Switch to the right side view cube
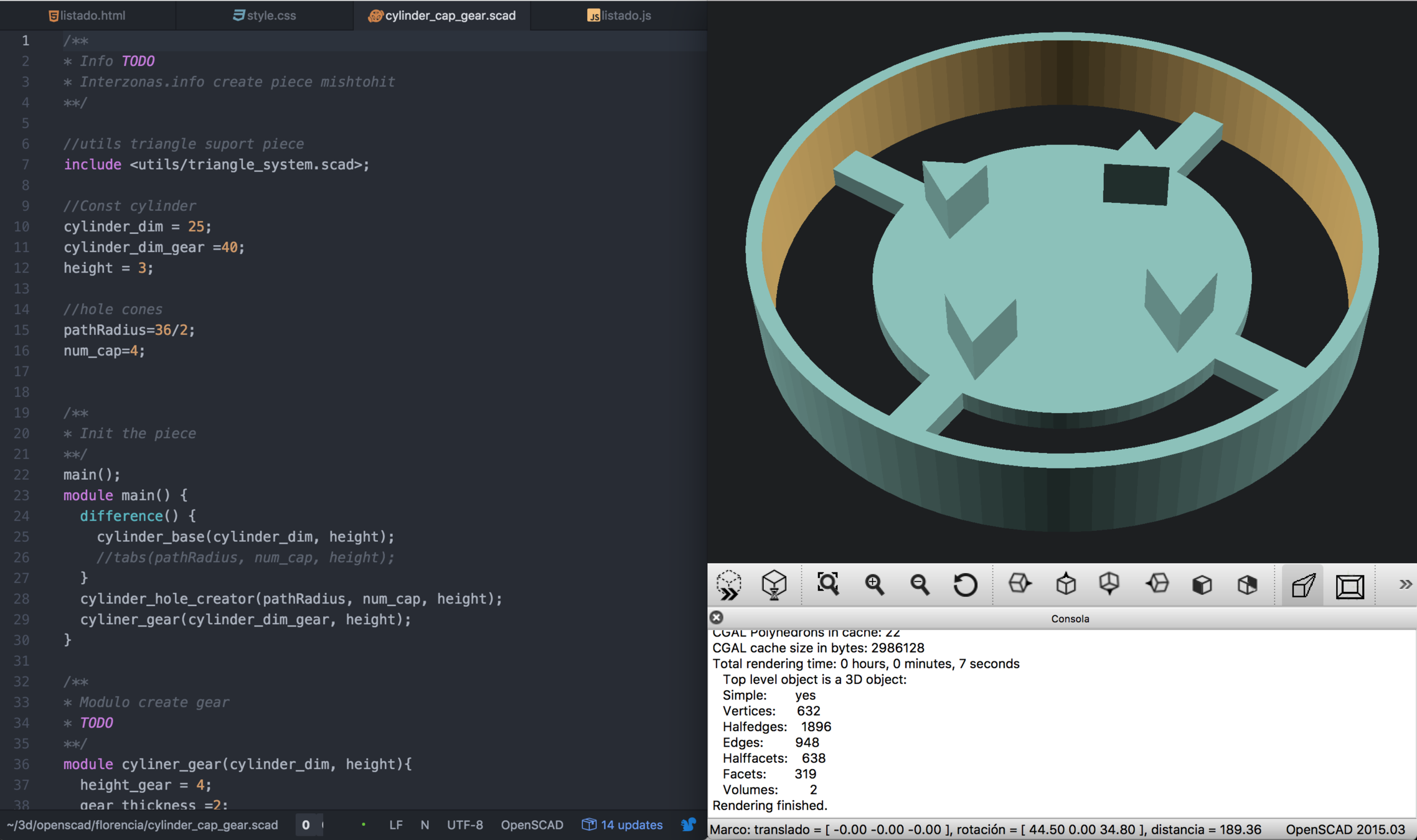 [1020, 584]
